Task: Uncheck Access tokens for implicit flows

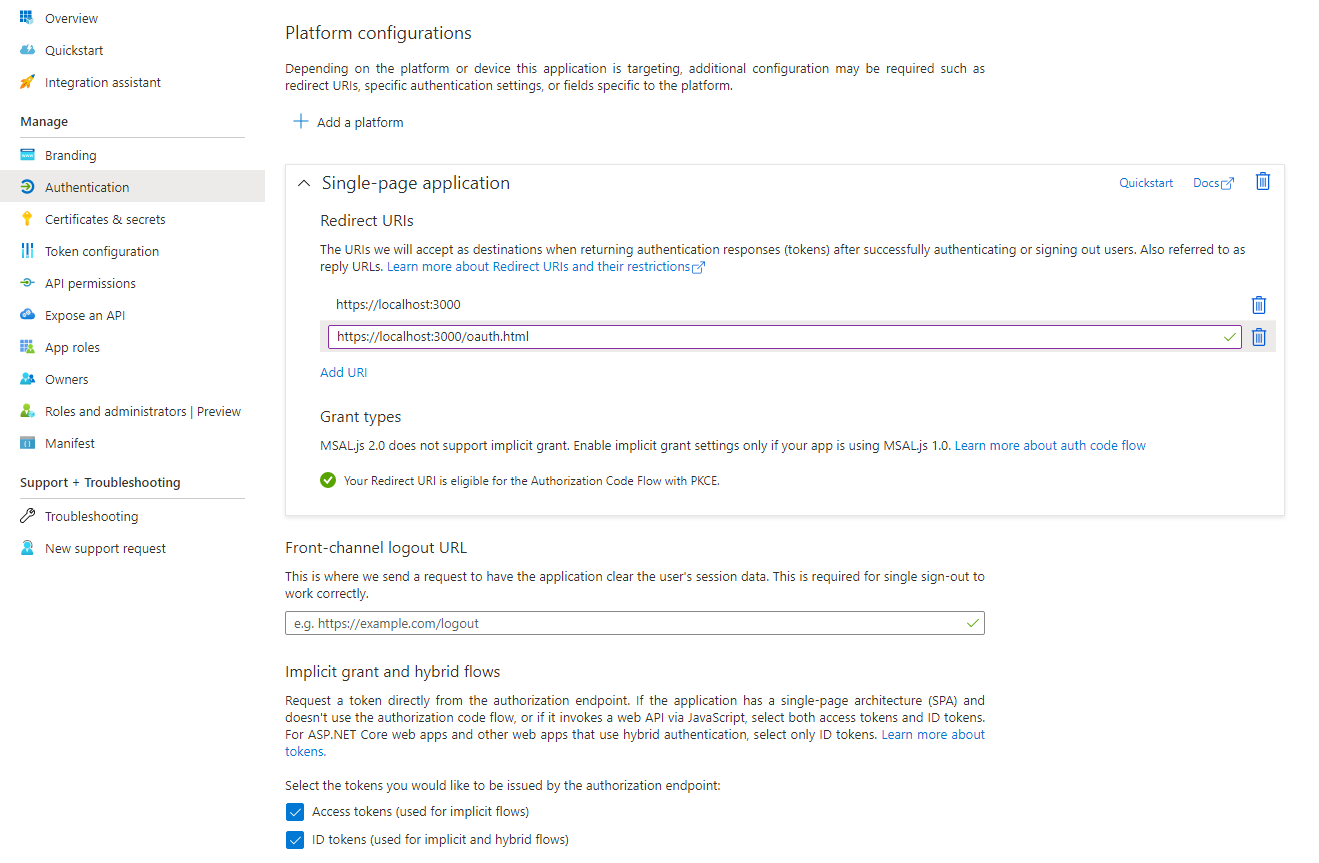Action: tap(295, 811)
